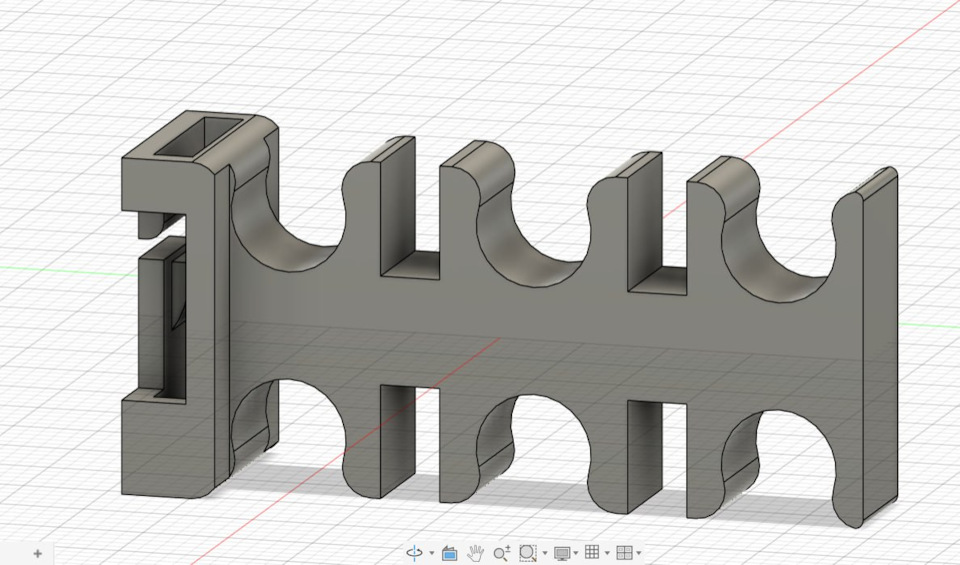960x565 pixels.
Task: Select the Orbit tool in navigation bar
Action: (x=414, y=553)
